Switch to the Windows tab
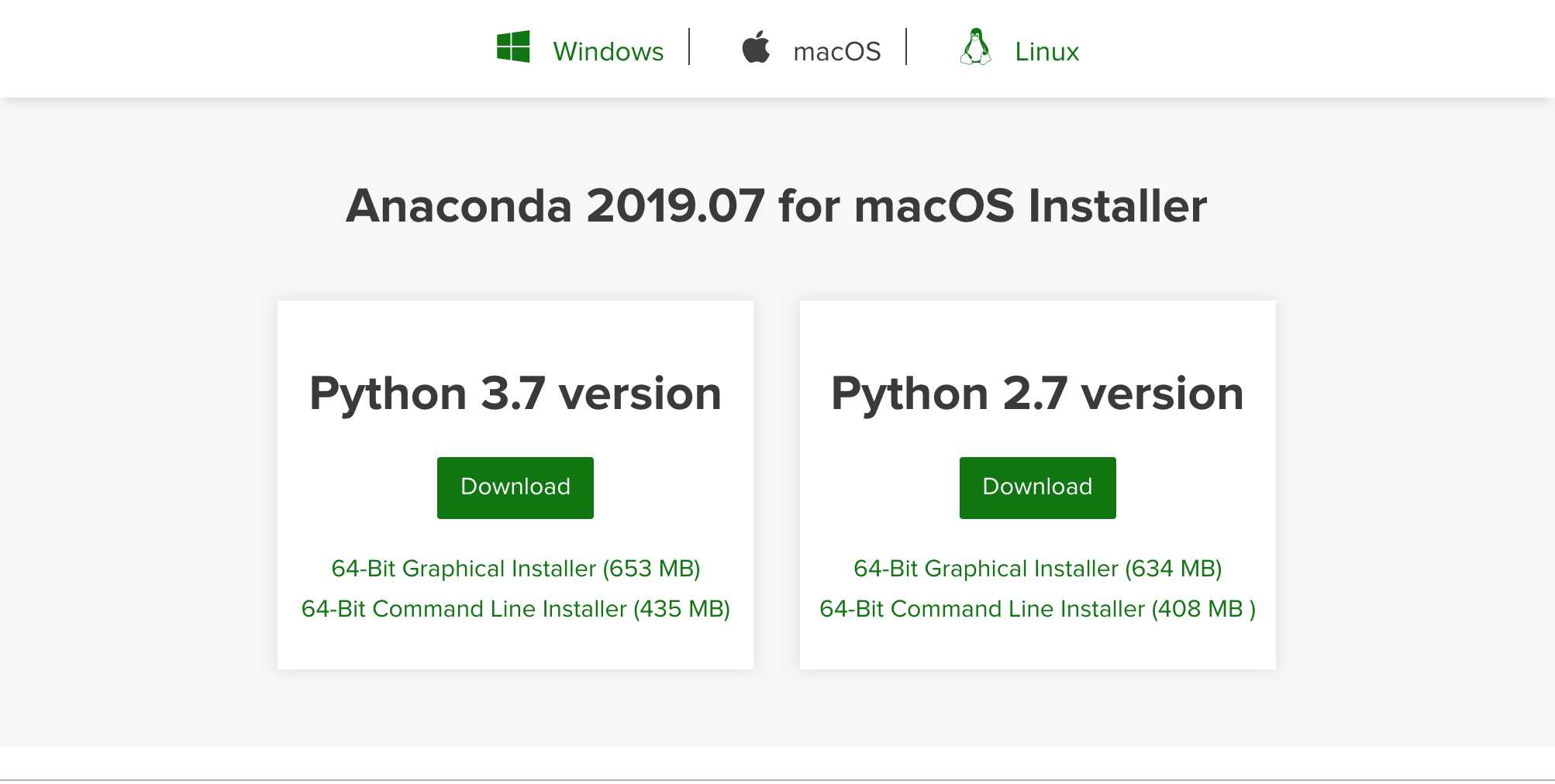This screenshot has width=1555, height=784. 608,51
